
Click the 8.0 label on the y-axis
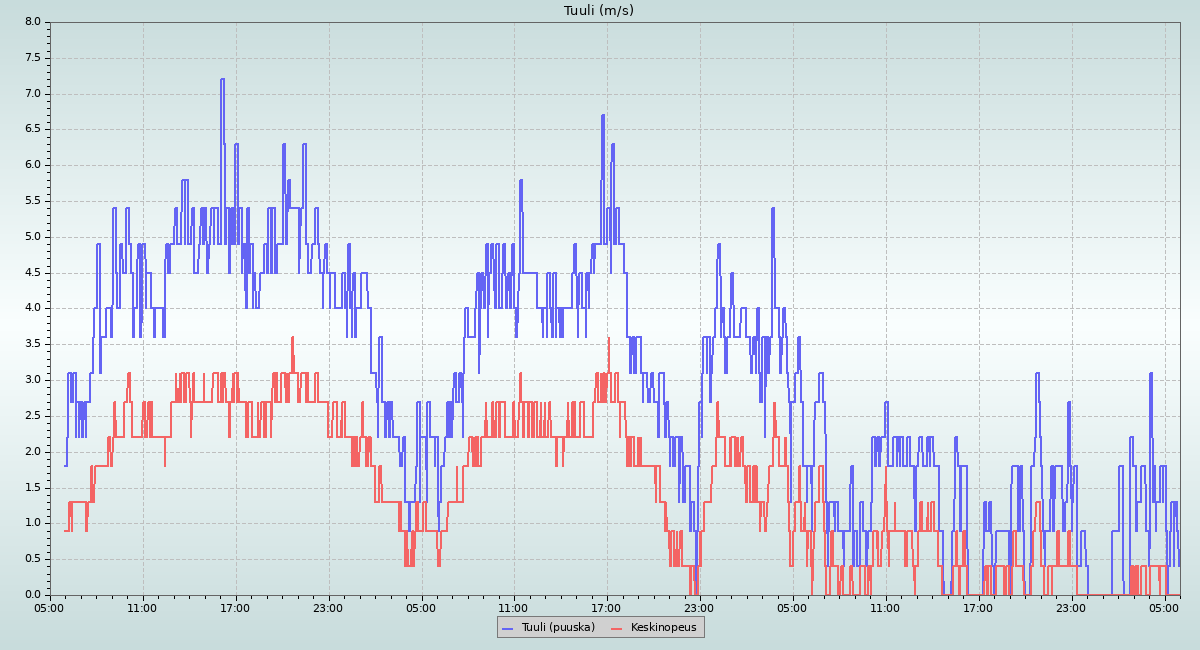(x=32, y=22)
